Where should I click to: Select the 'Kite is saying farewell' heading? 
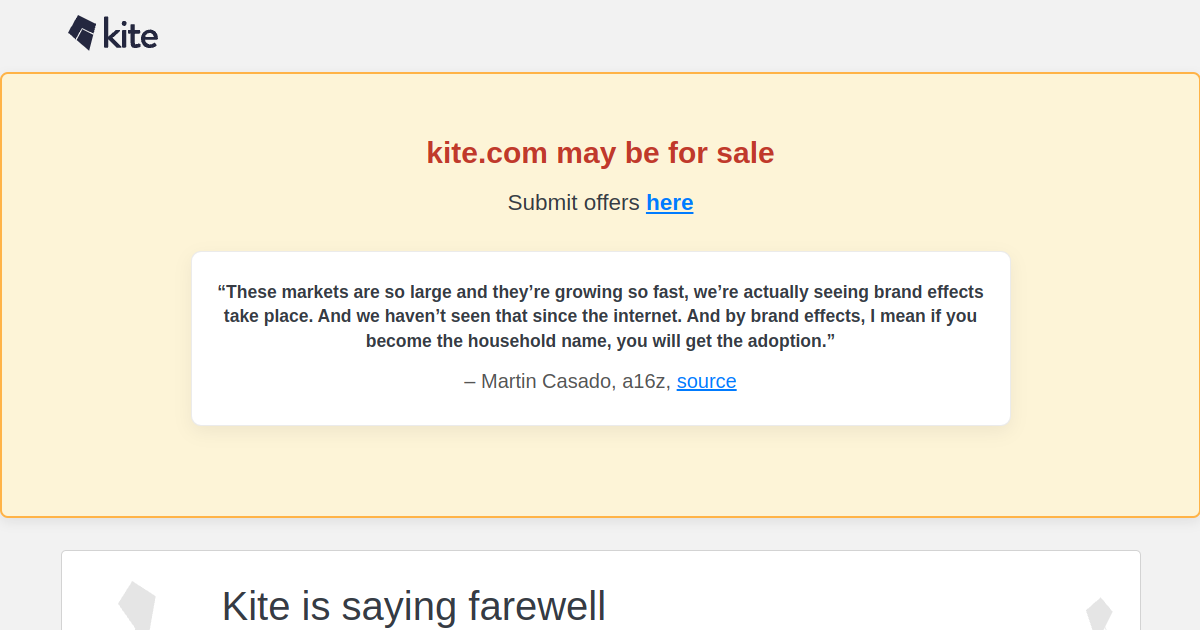pyautogui.click(x=413, y=606)
